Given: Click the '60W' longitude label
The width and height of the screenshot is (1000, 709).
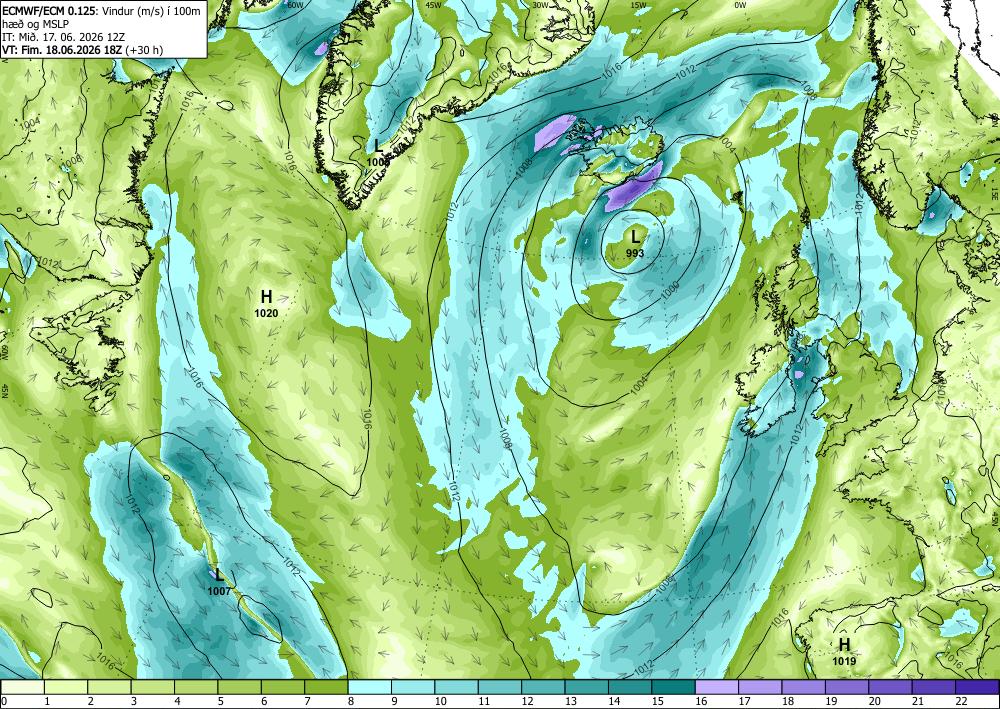Looking at the screenshot, I should click(295, 4).
